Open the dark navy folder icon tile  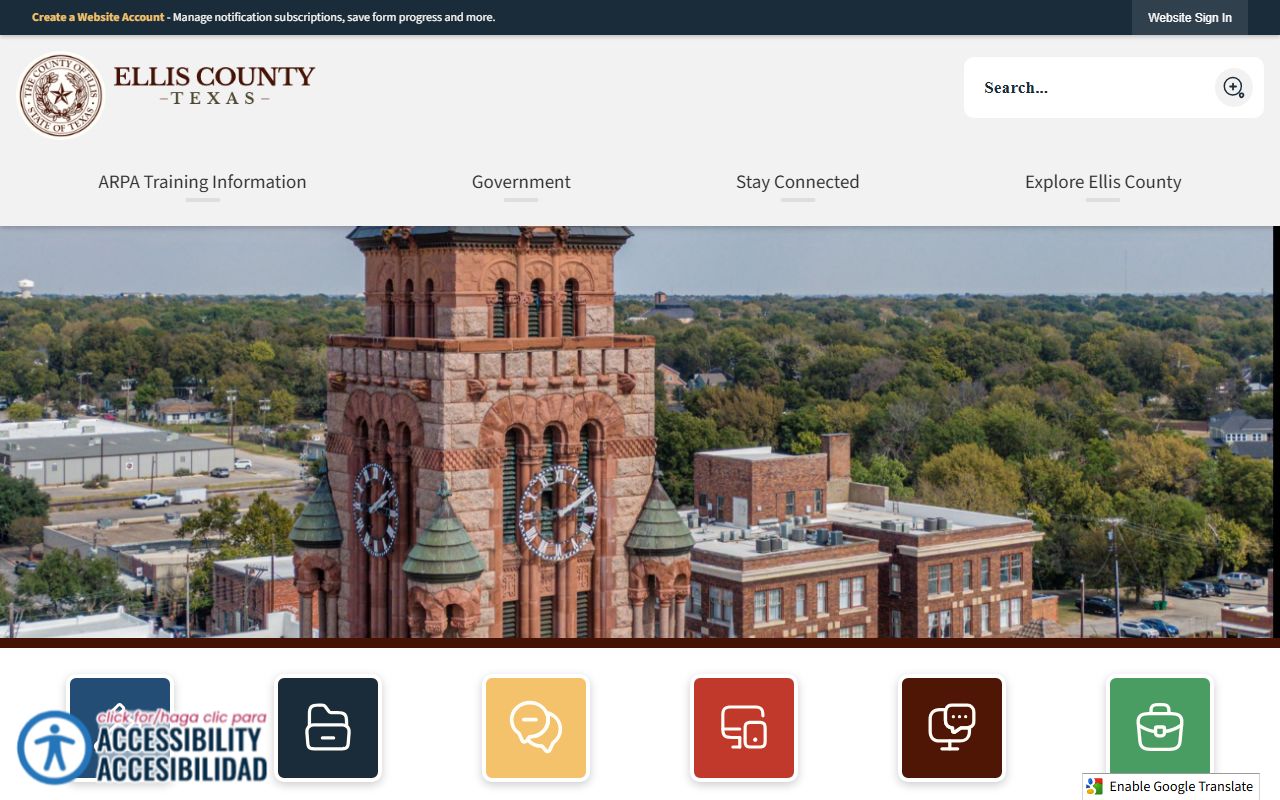(x=328, y=728)
